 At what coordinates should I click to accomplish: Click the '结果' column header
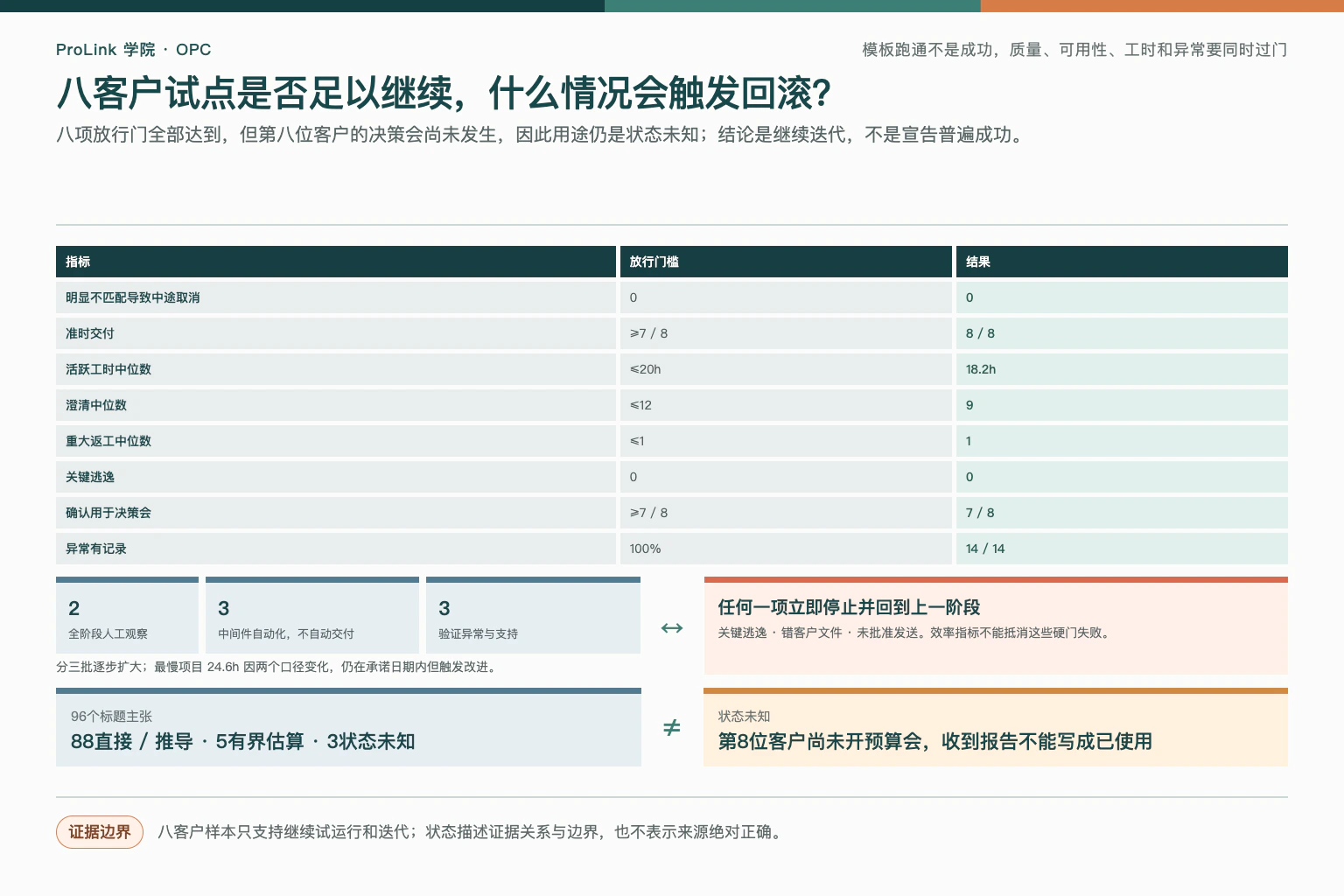pyautogui.click(x=1122, y=262)
